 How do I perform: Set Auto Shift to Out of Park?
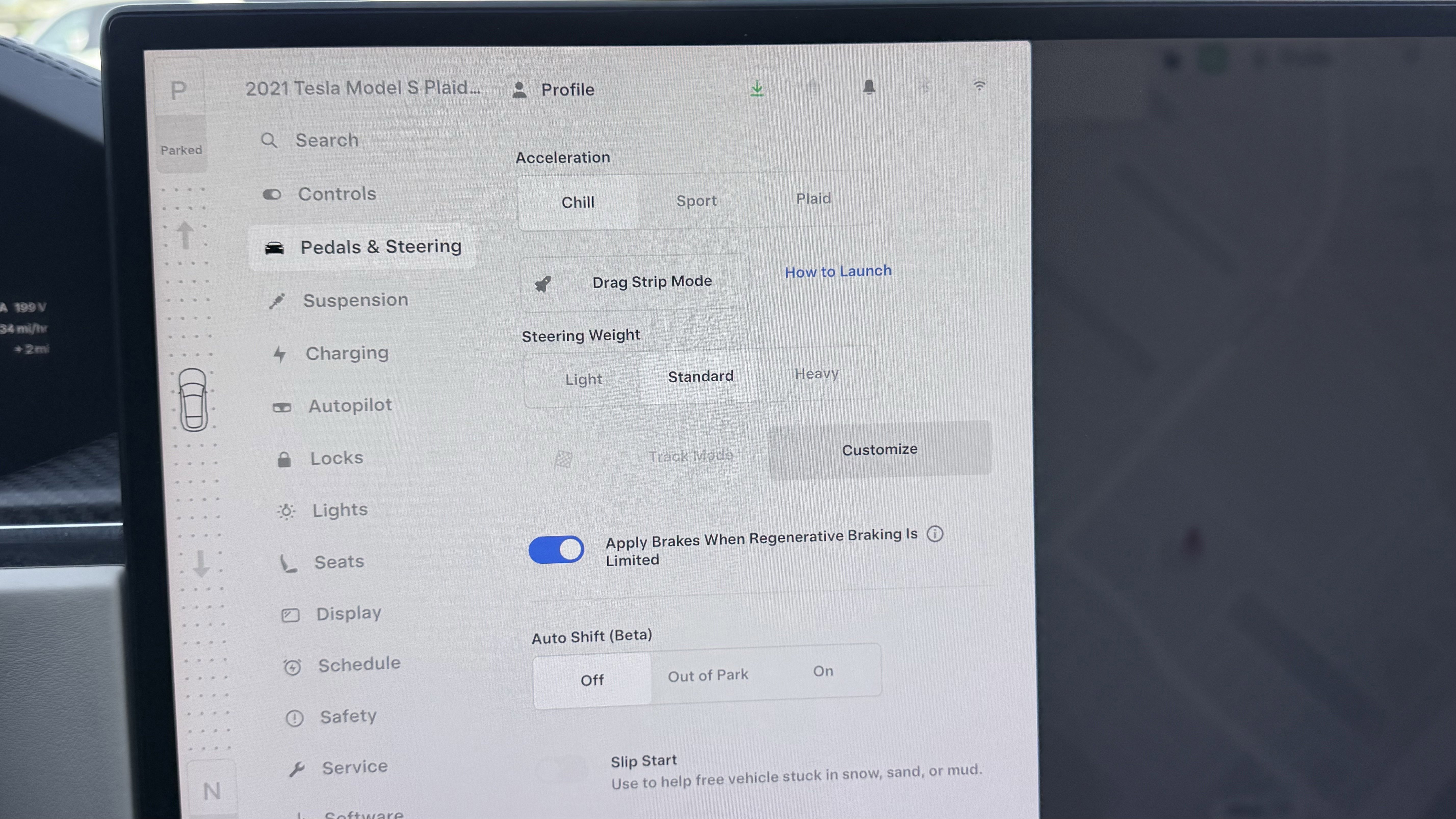coord(708,675)
